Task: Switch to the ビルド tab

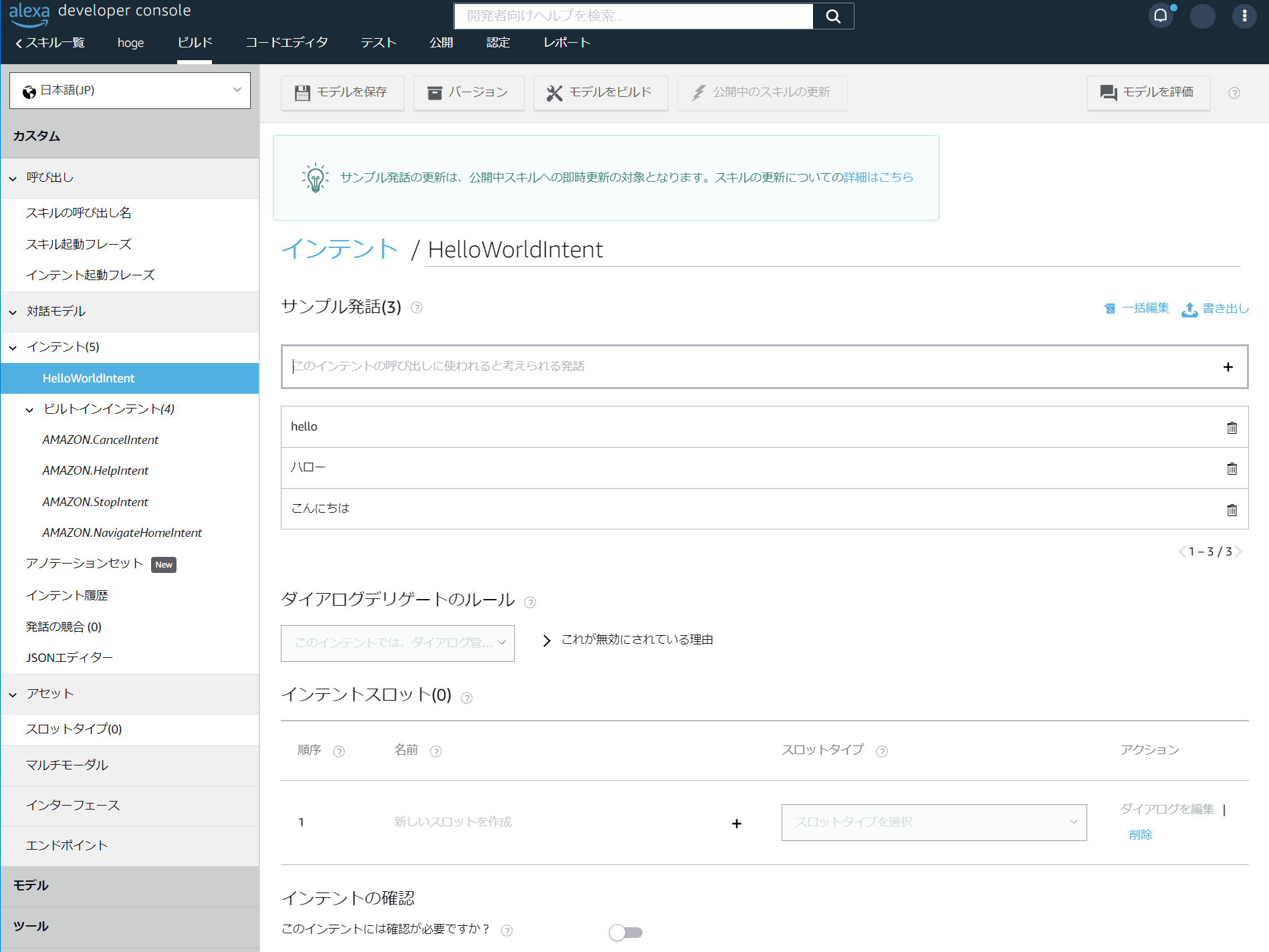Action: click(x=195, y=43)
